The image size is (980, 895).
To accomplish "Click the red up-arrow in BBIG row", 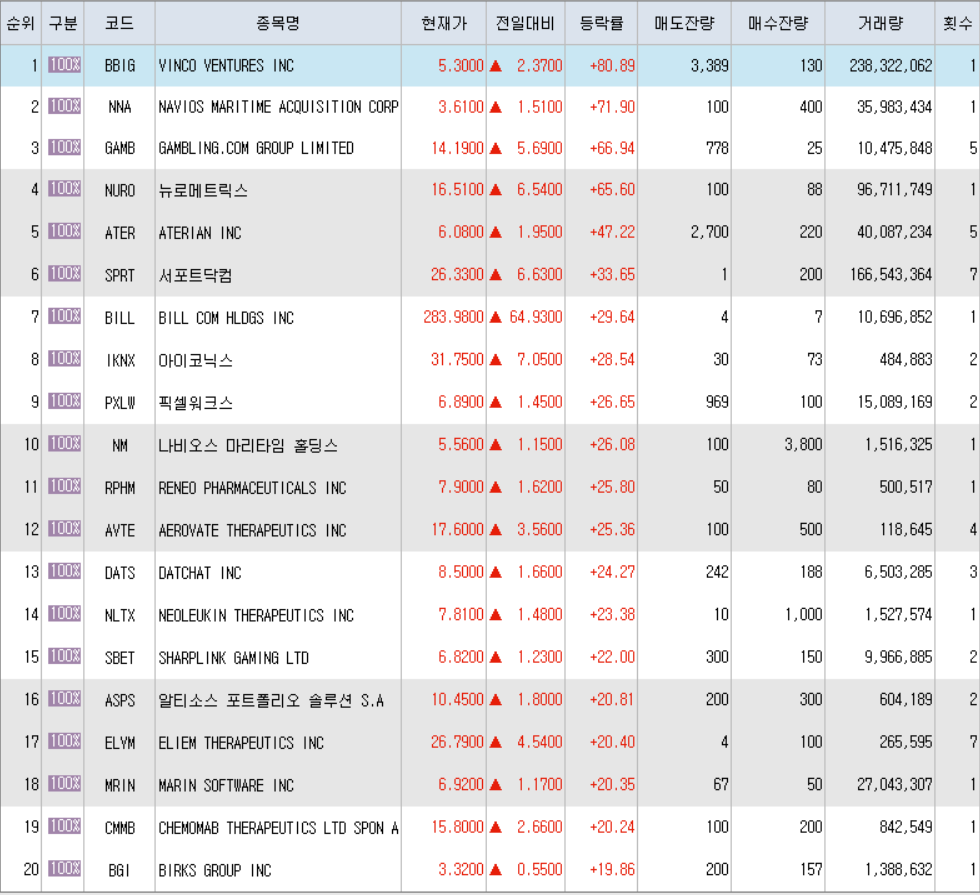I will (x=496, y=66).
